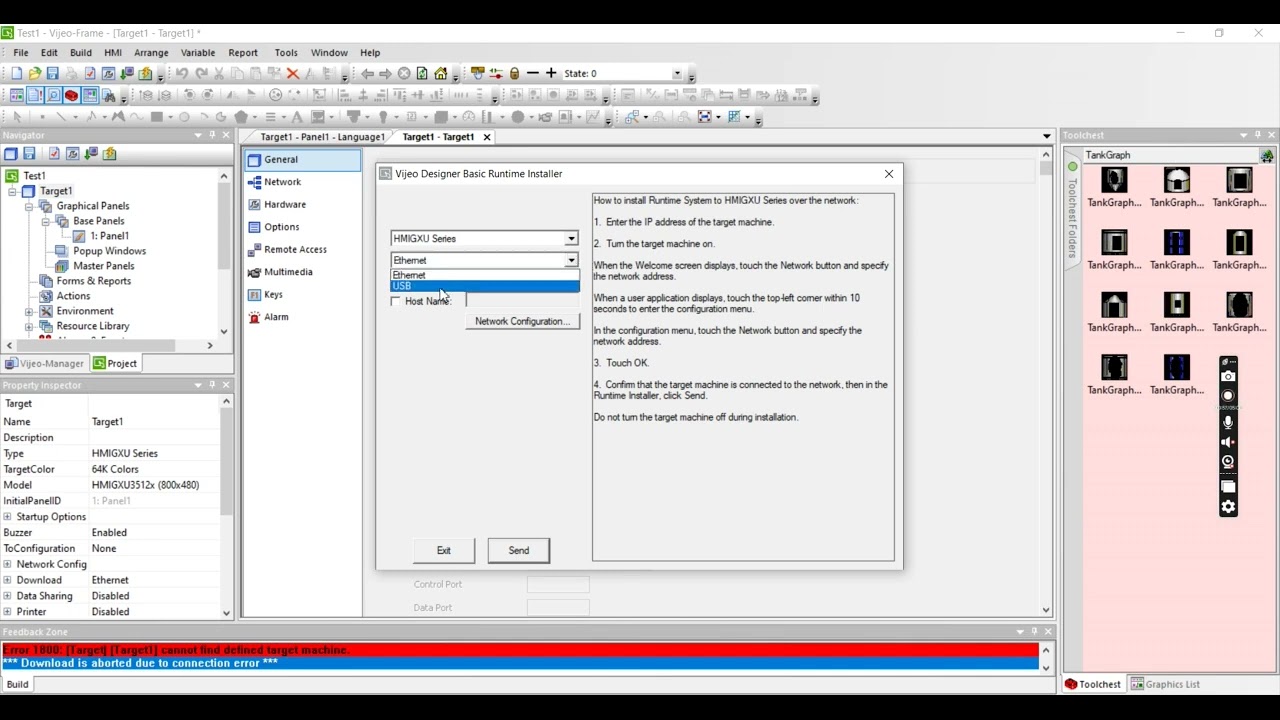Screen dimensions: 1280x720
Task: Open the Ethernet connection dropdown arrow
Action: point(571,260)
